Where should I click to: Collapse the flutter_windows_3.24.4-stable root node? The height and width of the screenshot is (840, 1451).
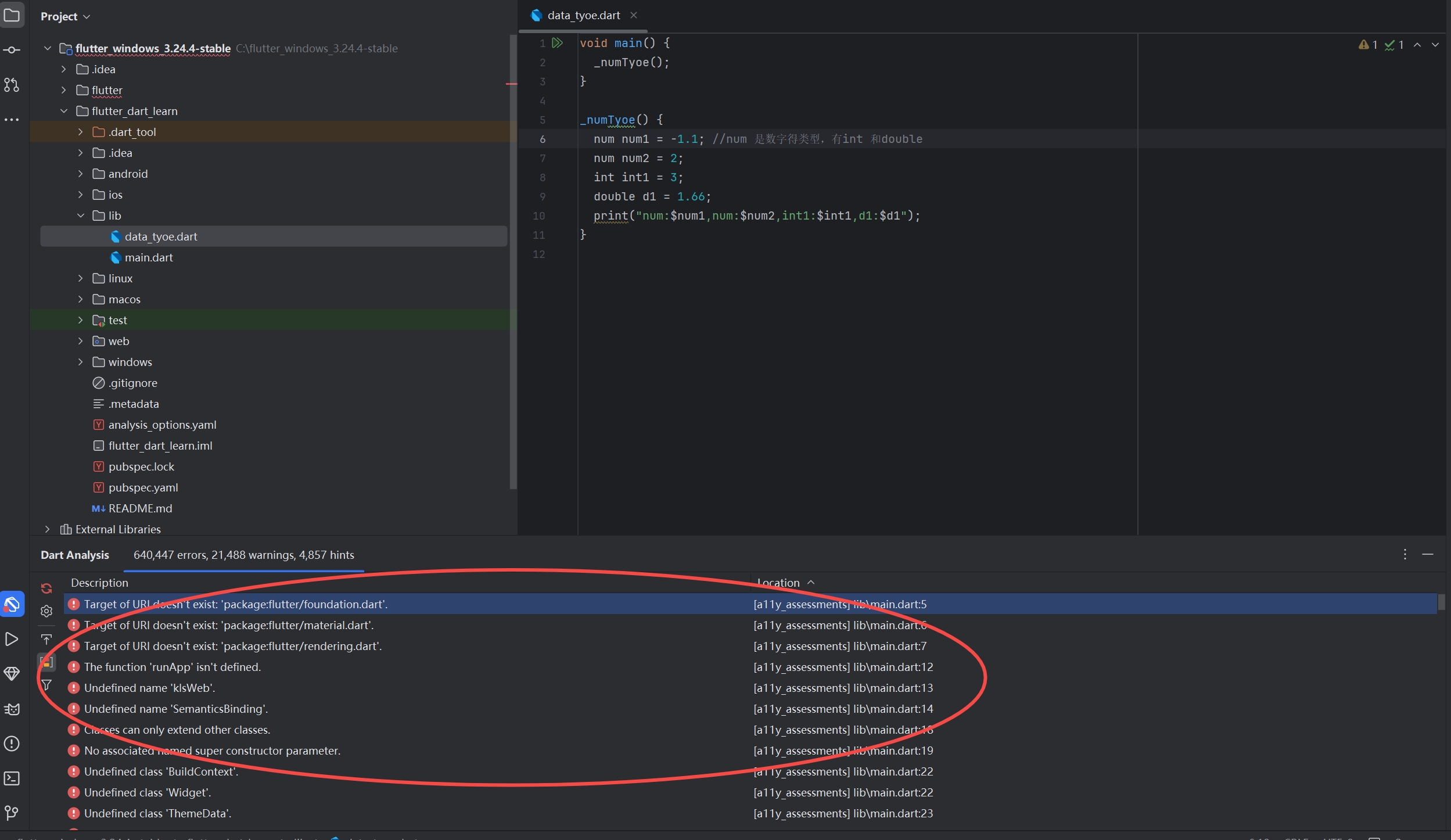pyautogui.click(x=48, y=48)
